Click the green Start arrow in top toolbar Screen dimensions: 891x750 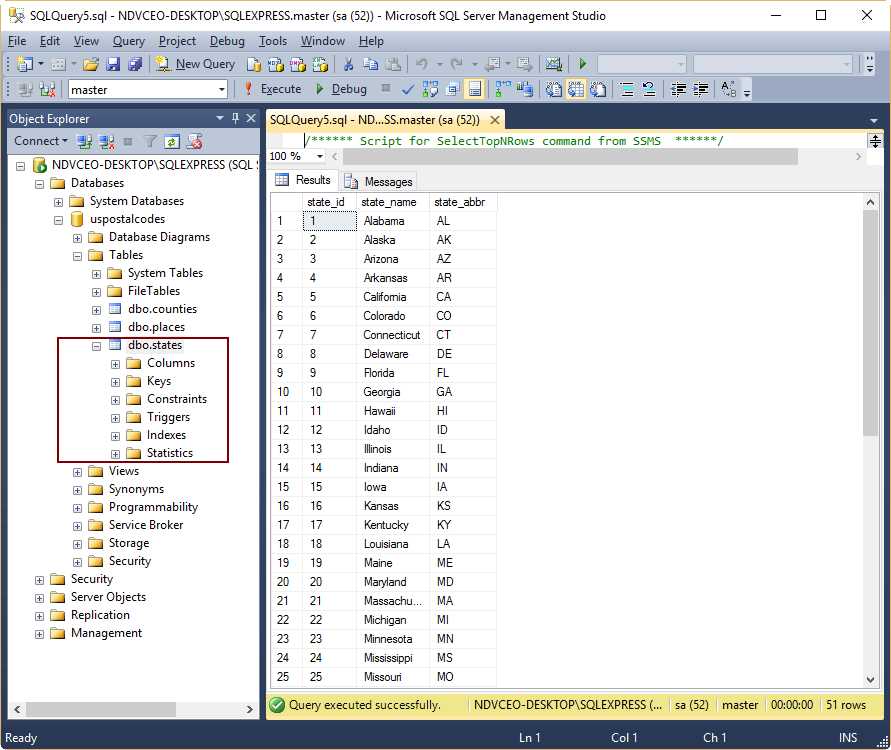coord(582,64)
